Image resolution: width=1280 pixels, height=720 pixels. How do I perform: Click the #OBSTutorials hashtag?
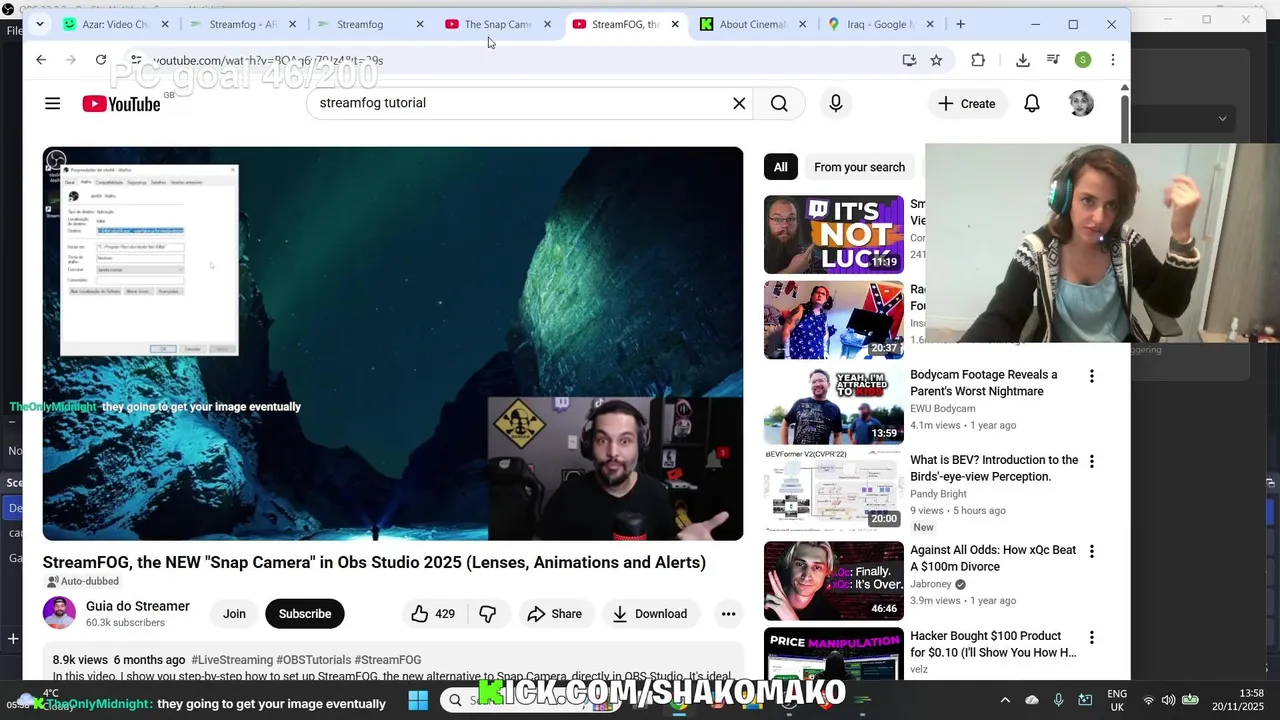[313, 660]
